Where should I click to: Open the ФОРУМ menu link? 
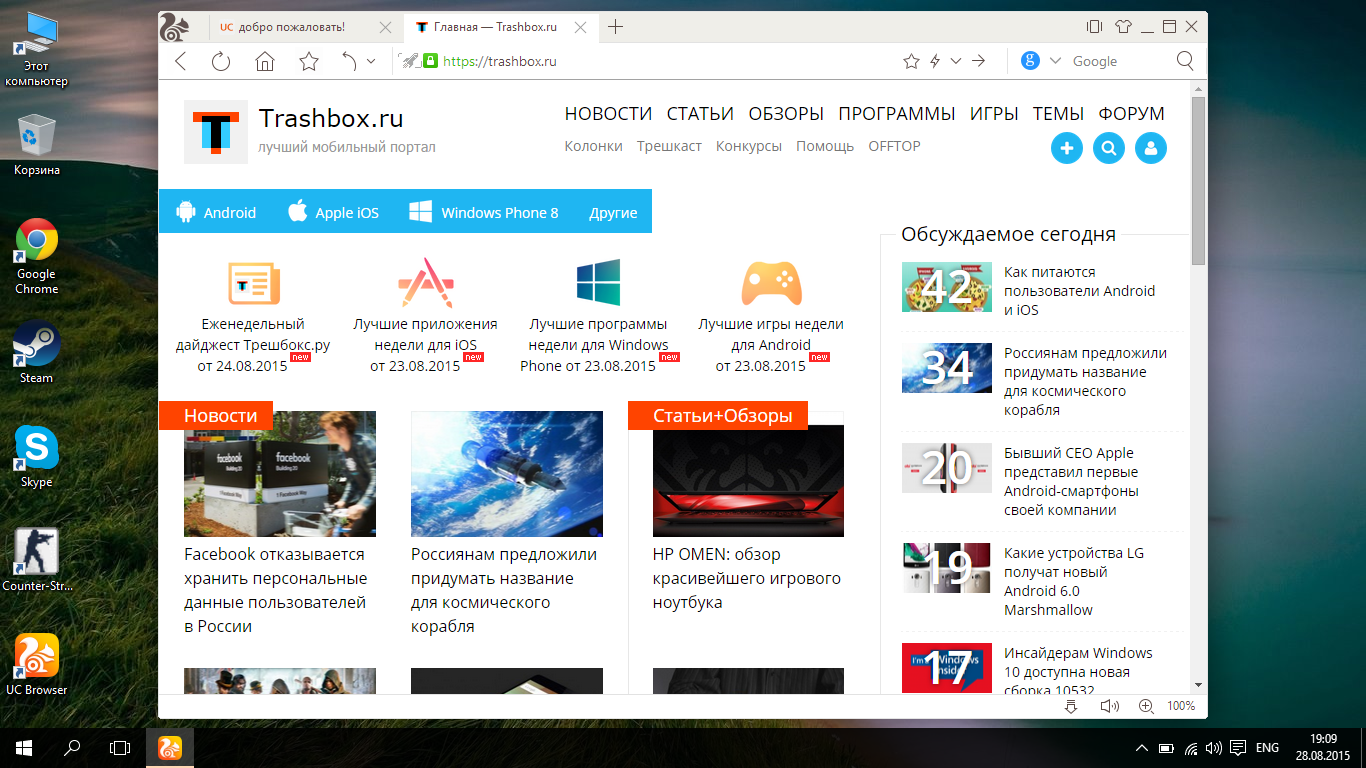[1131, 114]
